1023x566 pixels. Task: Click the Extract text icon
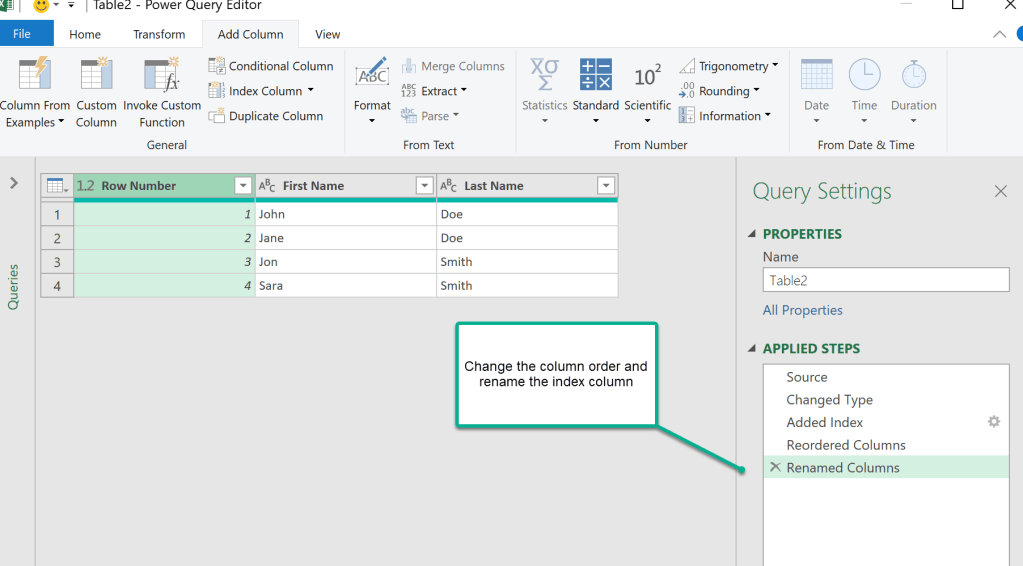[x=408, y=91]
